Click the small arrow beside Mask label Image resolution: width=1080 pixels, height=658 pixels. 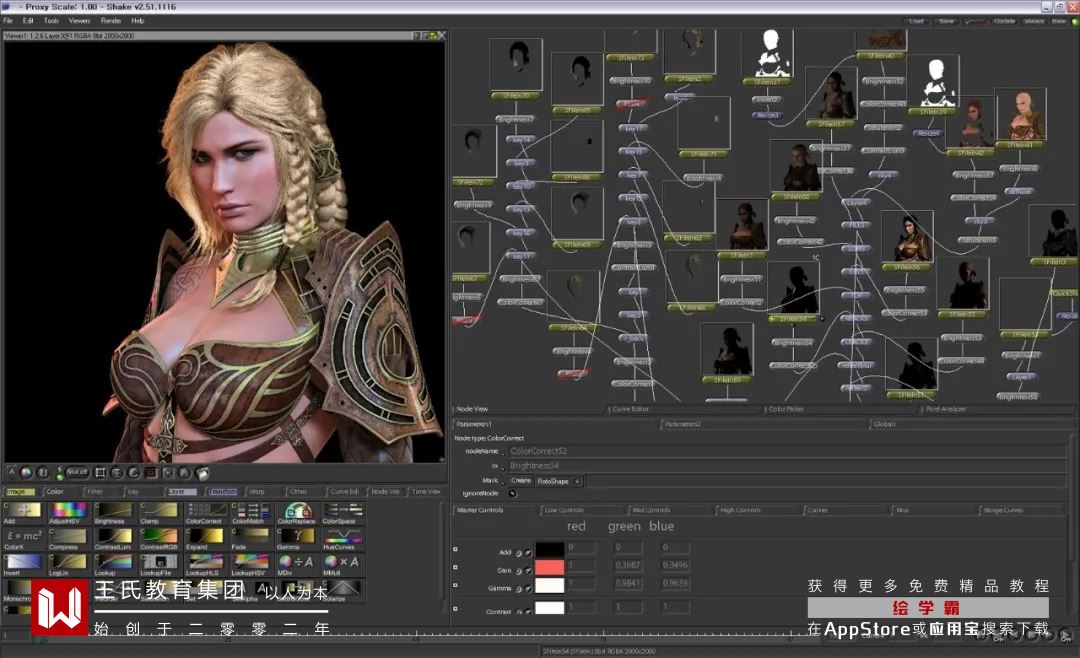point(503,482)
